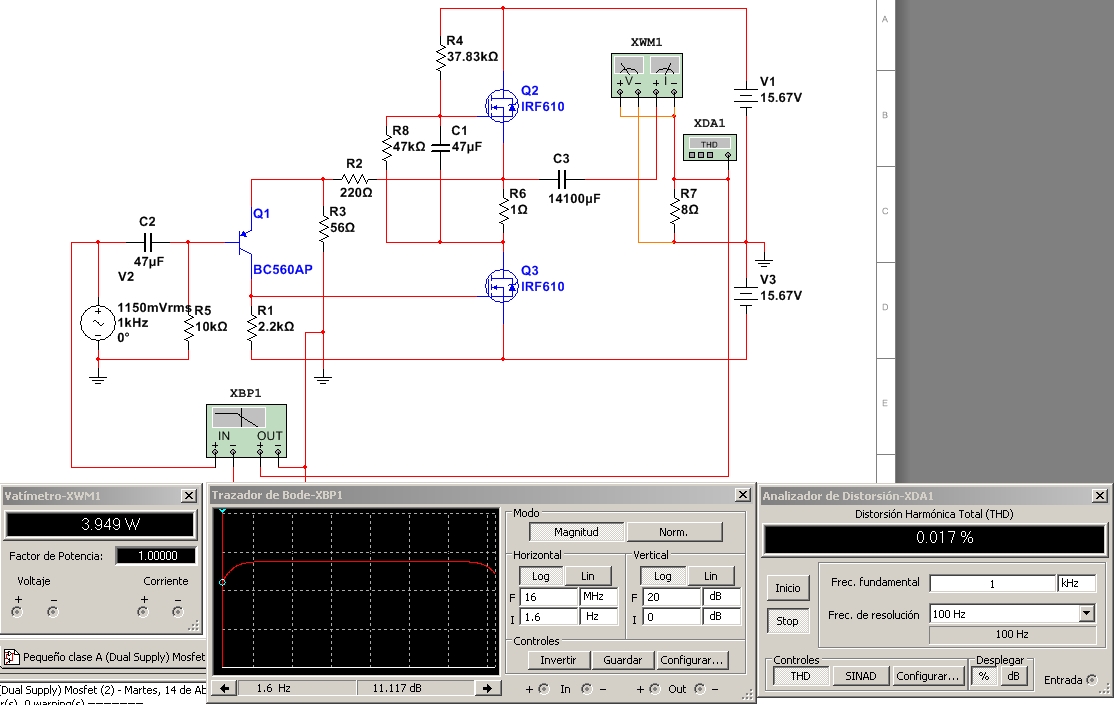This screenshot has height=705, width=1114.
Task: Select the R7 8Ω load resistor
Action: point(674,211)
